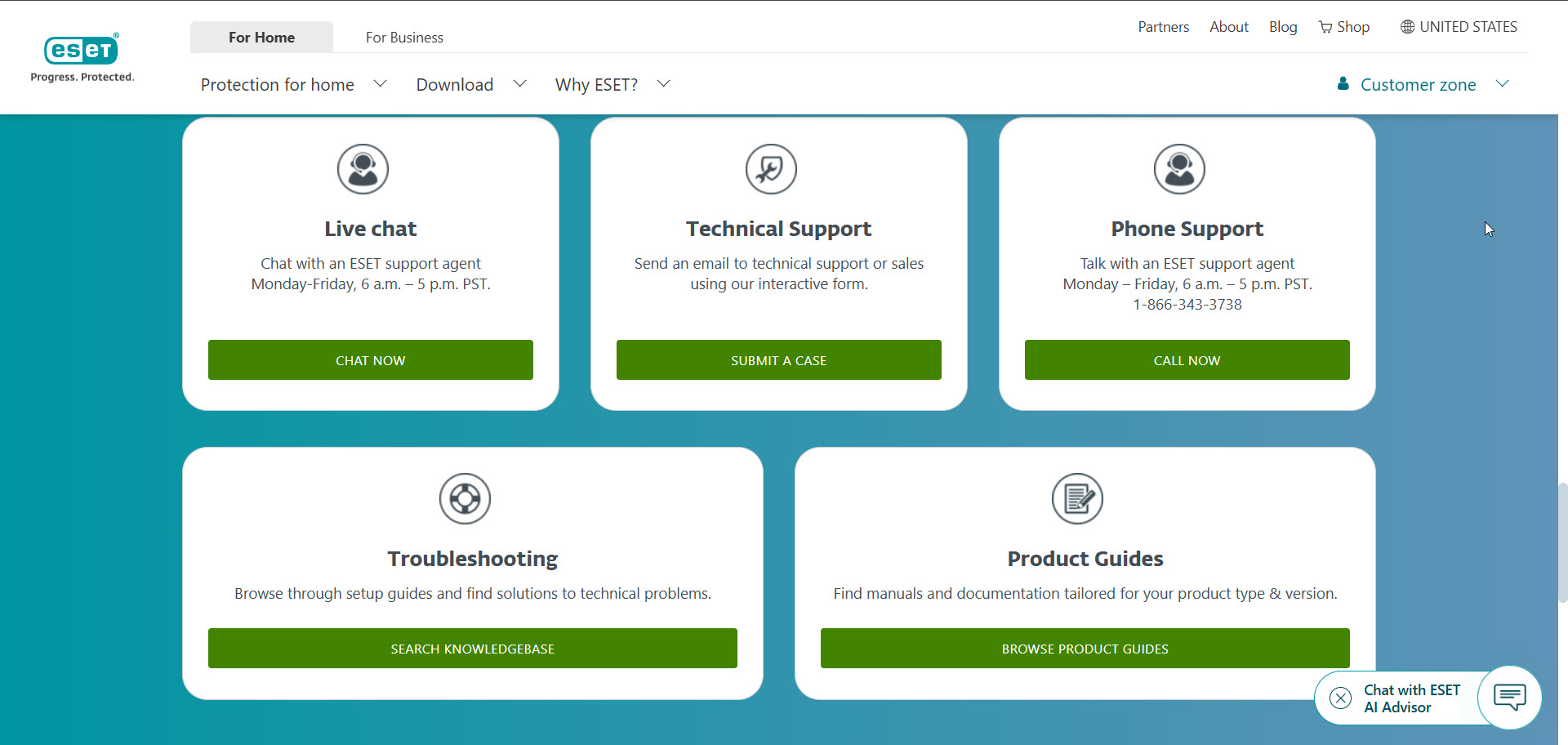Click the Product Guides document icon
The height and width of the screenshot is (745, 1568).
coord(1077,498)
